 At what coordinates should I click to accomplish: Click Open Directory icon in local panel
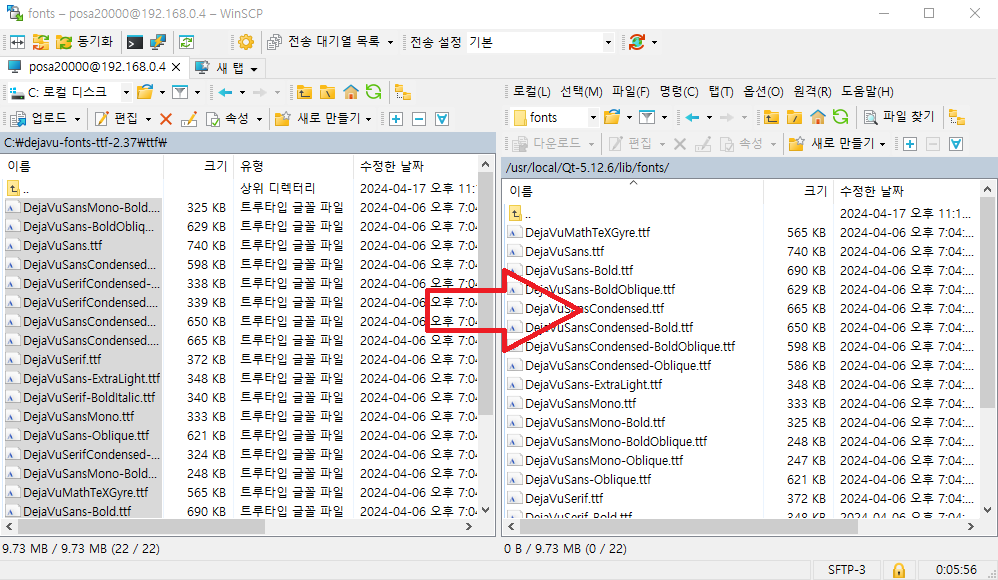pos(146,92)
